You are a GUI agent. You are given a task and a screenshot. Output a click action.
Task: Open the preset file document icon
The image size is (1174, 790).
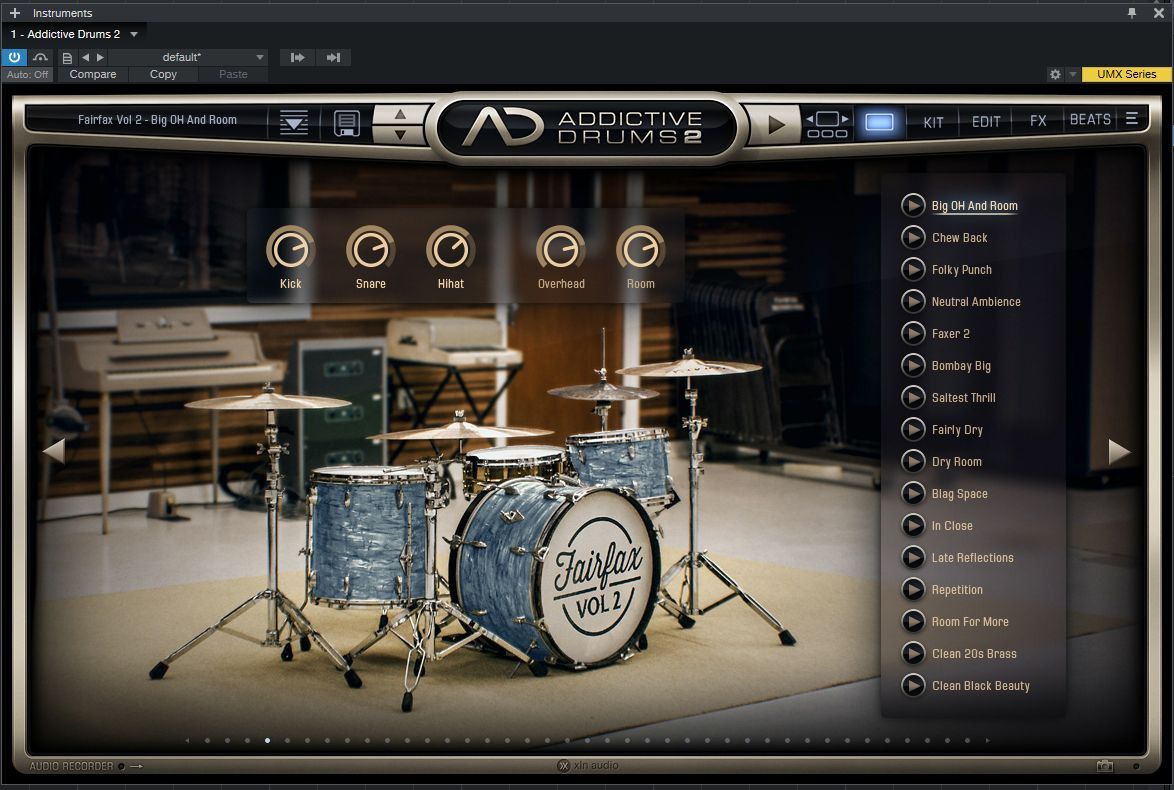pyautogui.click(x=67, y=58)
